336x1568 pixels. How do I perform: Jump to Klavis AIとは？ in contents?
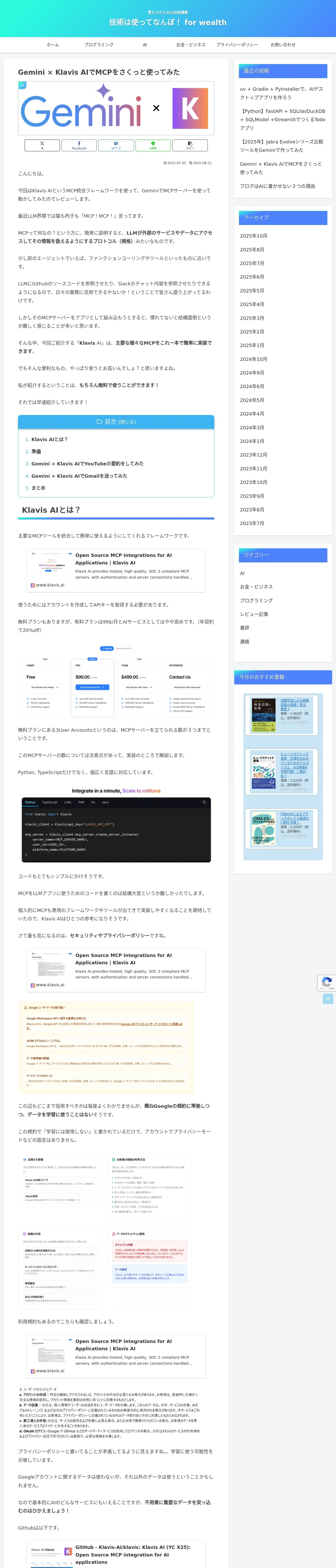pyautogui.click(x=49, y=440)
